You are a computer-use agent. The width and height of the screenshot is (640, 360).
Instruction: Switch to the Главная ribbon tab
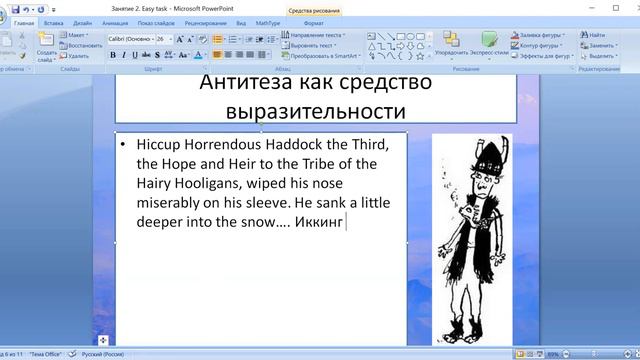point(24,23)
